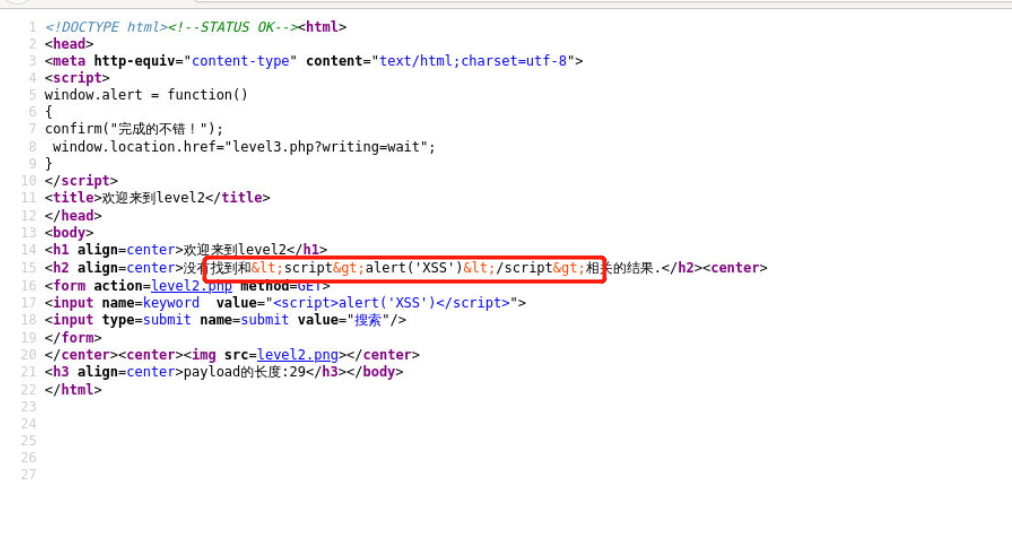Click line number 15
This screenshot has width=1012, height=533.
coord(28,268)
